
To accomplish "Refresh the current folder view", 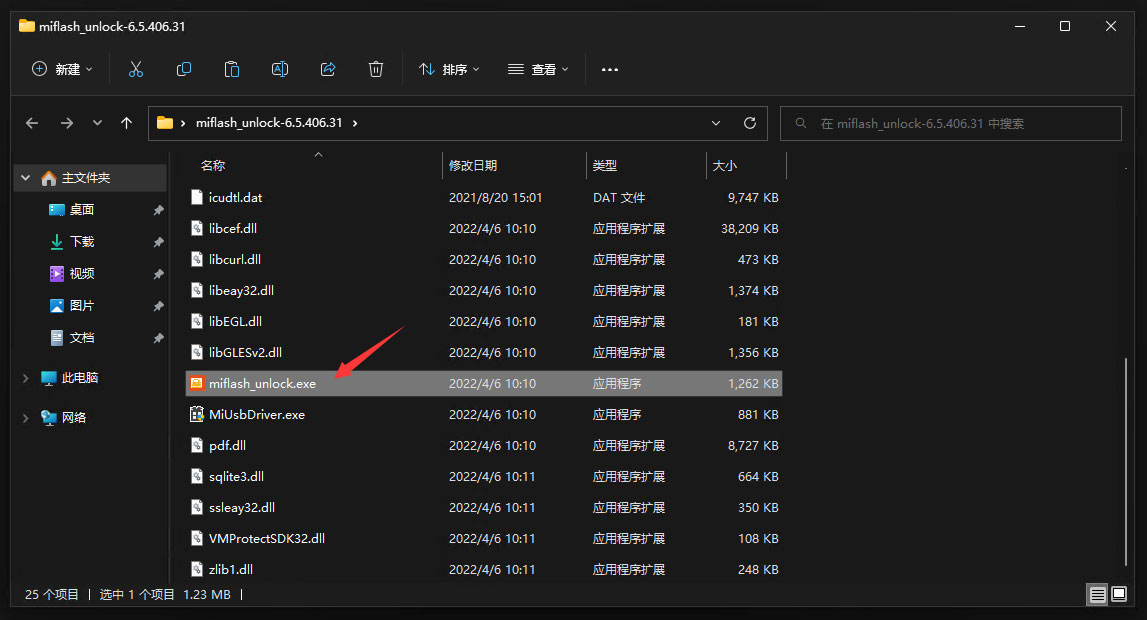I will (750, 123).
